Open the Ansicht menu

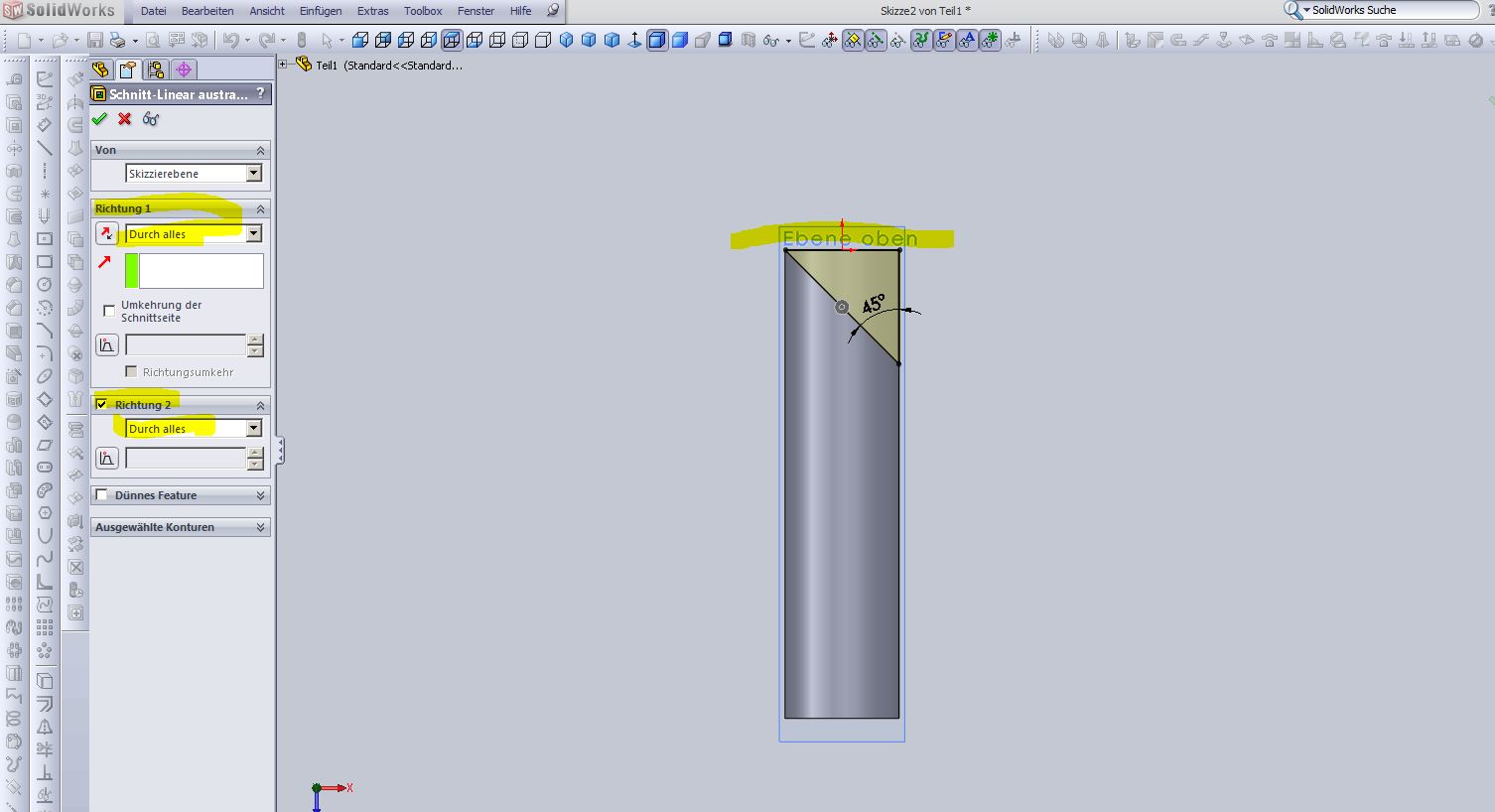(x=267, y=11)
